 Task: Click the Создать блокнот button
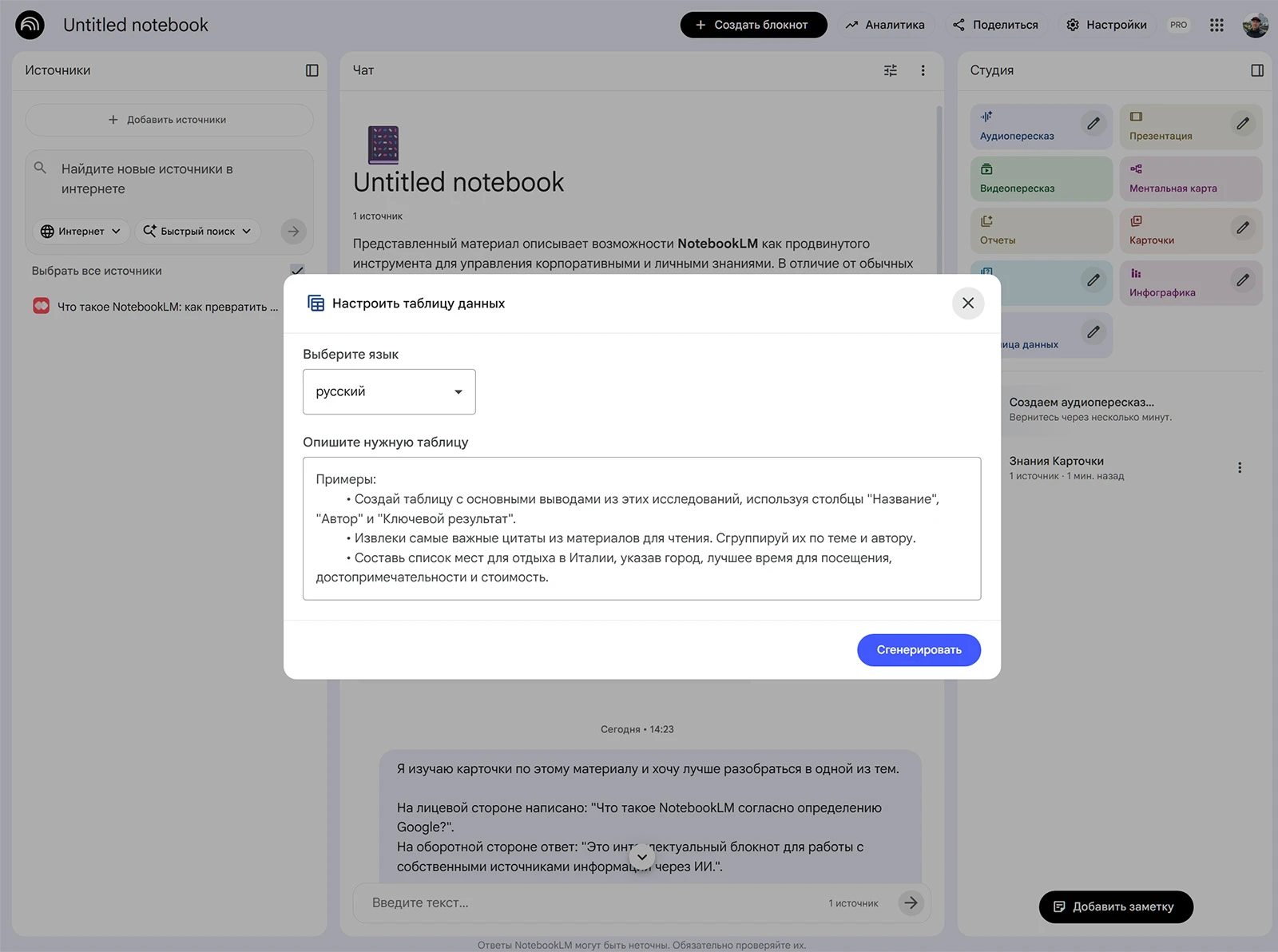752,25
